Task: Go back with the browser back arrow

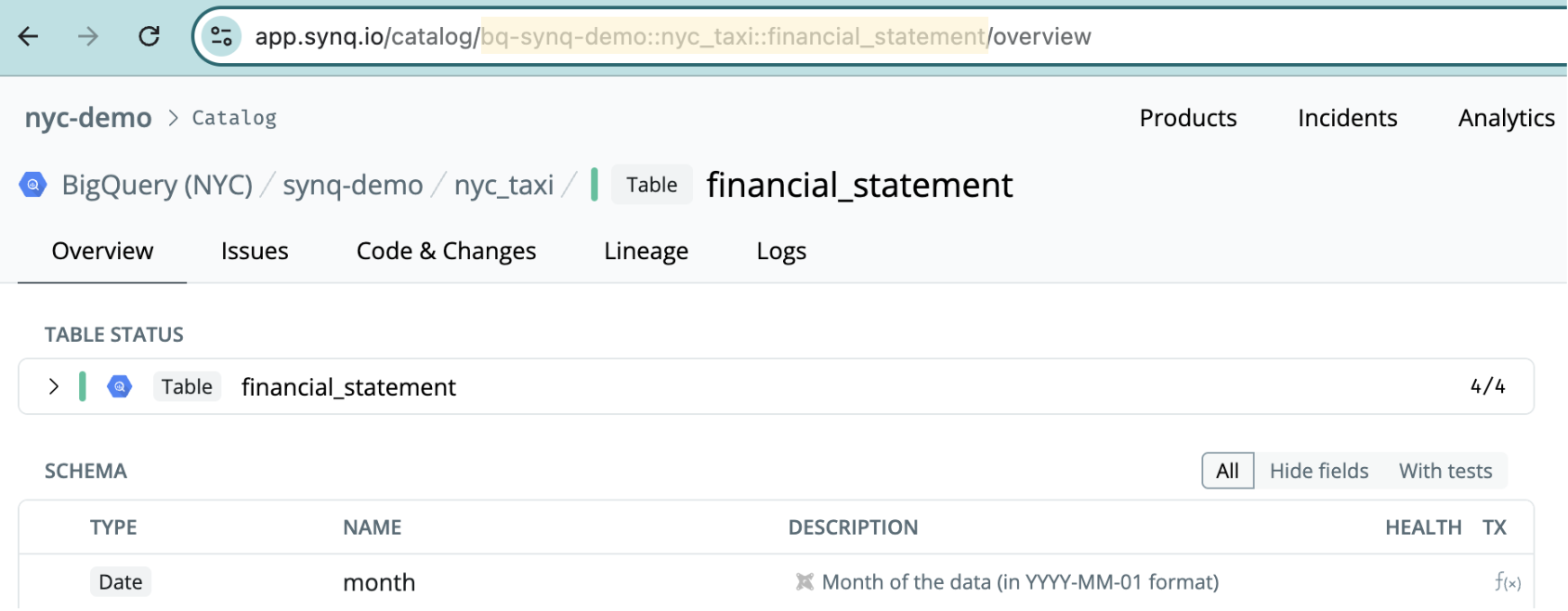Action: [x=29, y=36]
